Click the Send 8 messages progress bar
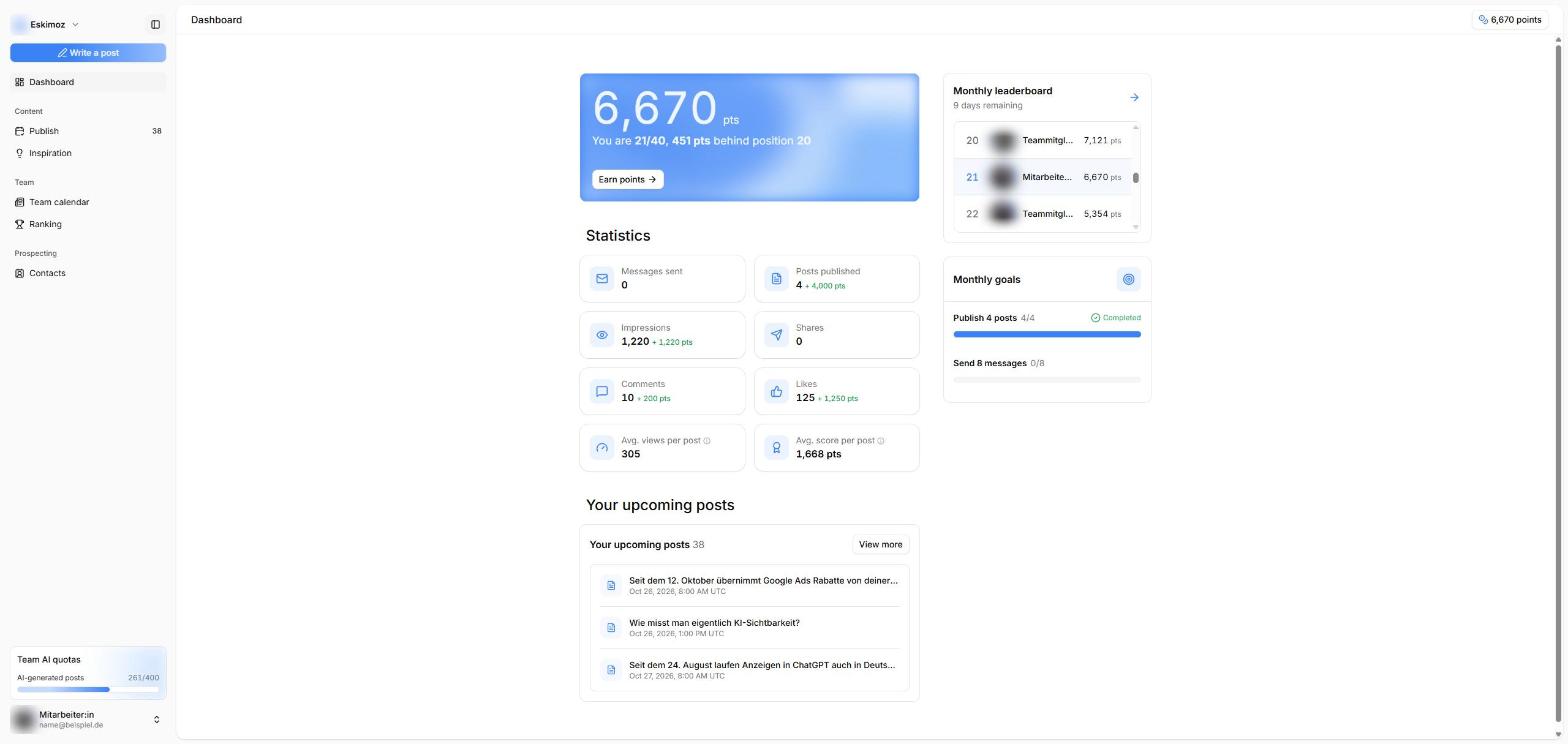This screenshot has width=1568, height=744. [x=1047, y=380]
